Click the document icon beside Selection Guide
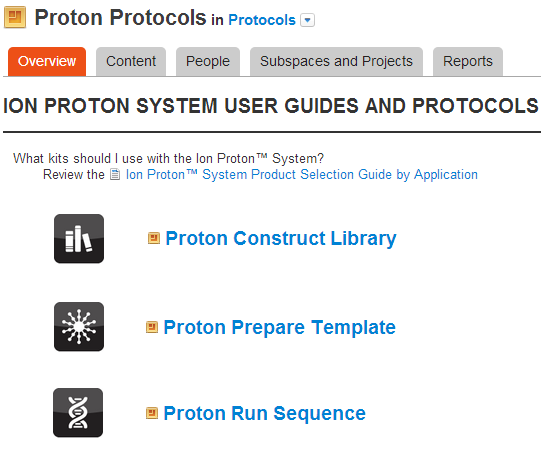Viewport: 541px width, 464px height. tap(115, 175)
